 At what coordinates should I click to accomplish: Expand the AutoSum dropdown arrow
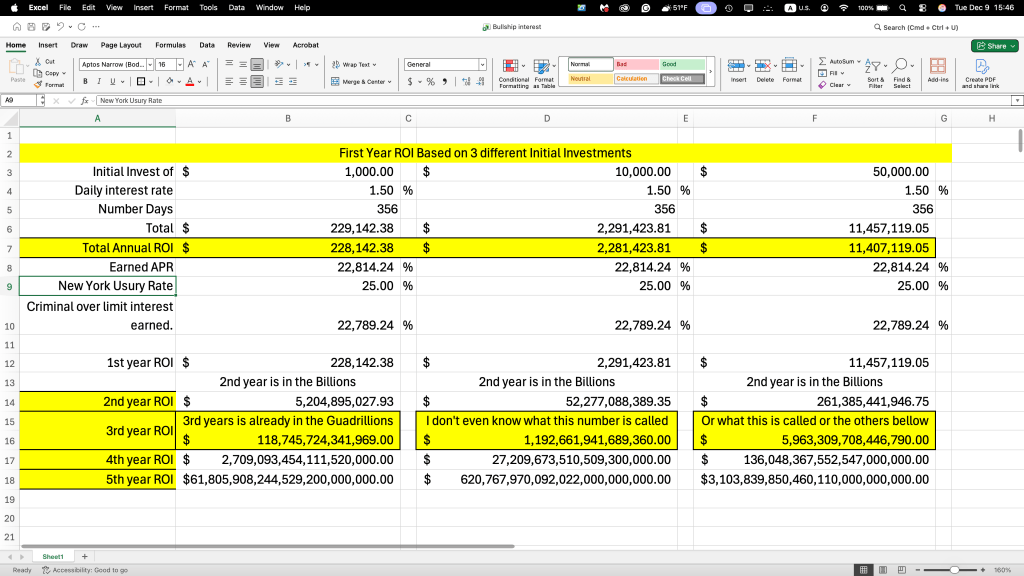(857, 61)
